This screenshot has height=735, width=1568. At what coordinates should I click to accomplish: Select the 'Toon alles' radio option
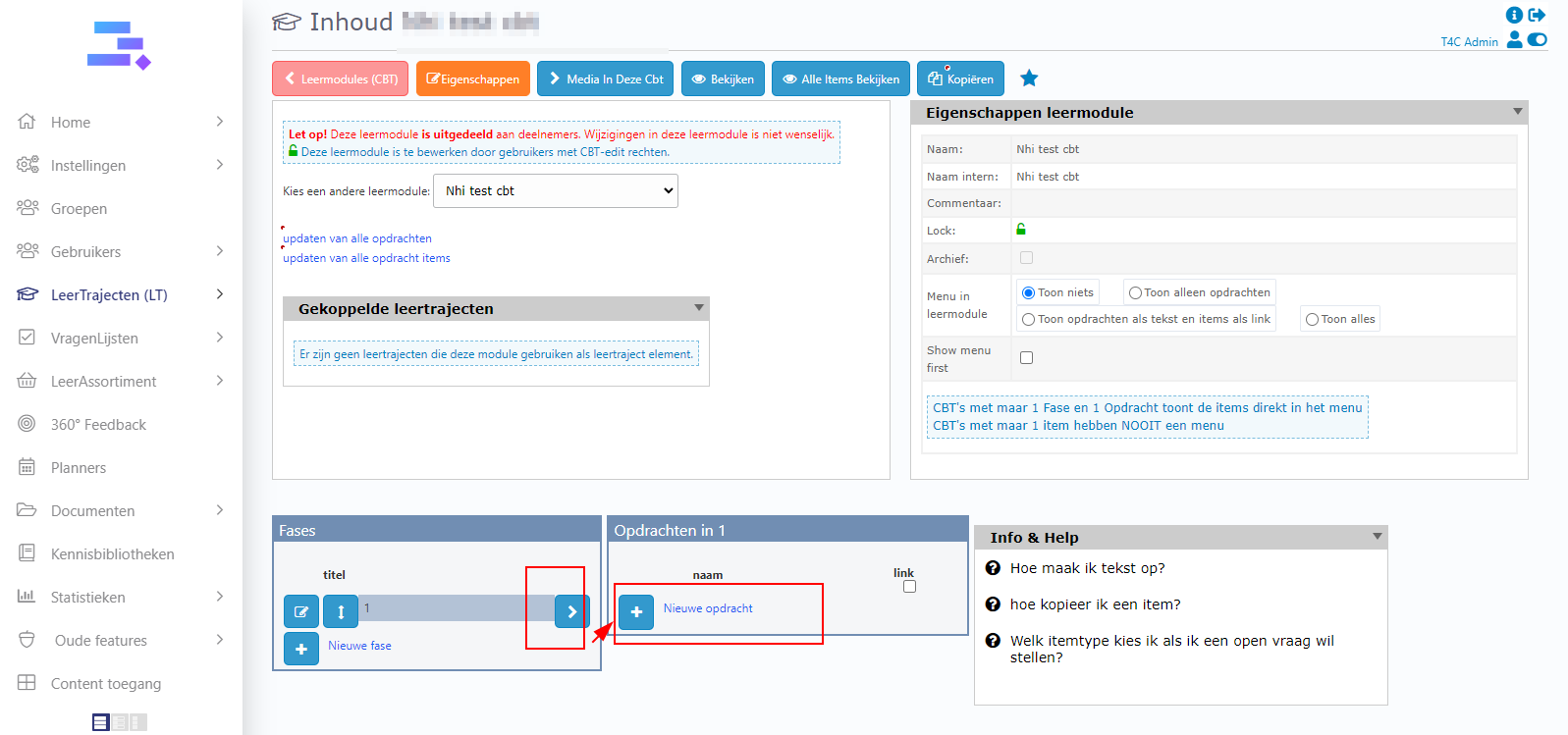pyautogui.click(x=1312, y=319)
